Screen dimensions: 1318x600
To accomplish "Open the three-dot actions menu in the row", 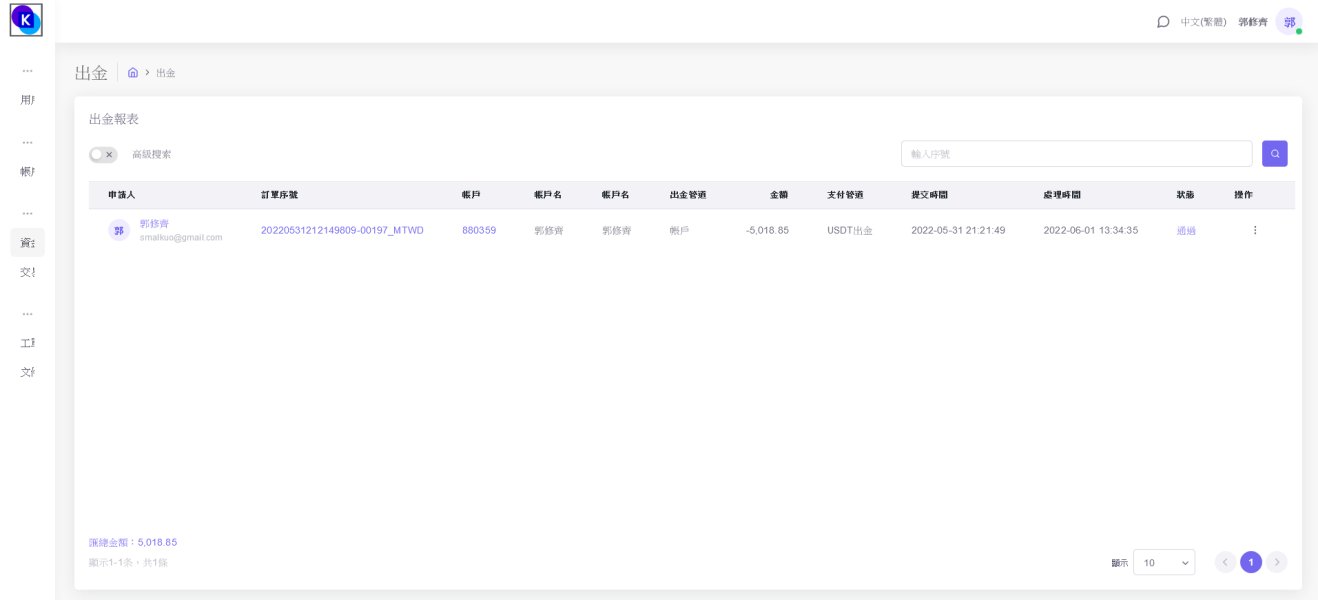I will (x=1255, y=230).
